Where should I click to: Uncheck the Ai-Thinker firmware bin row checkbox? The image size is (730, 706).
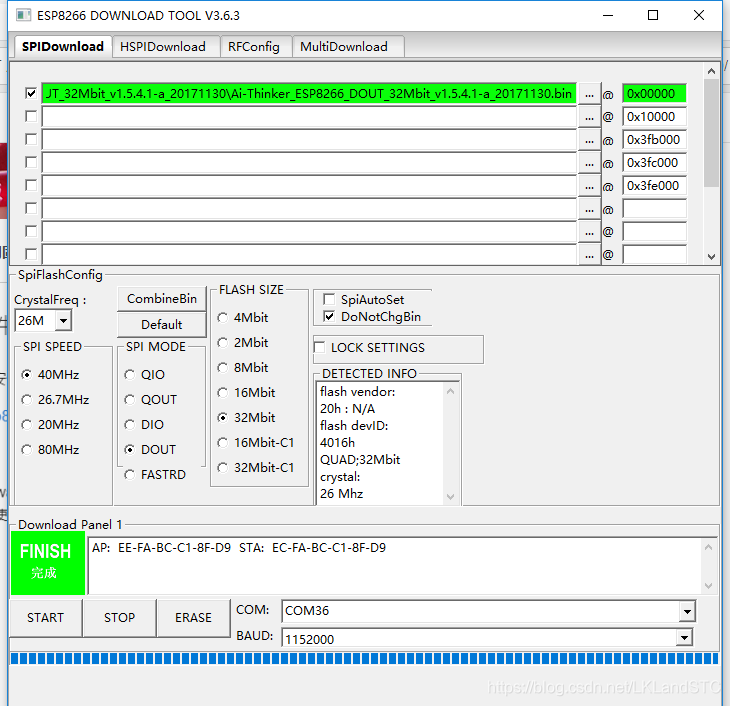tap(31, 93)
